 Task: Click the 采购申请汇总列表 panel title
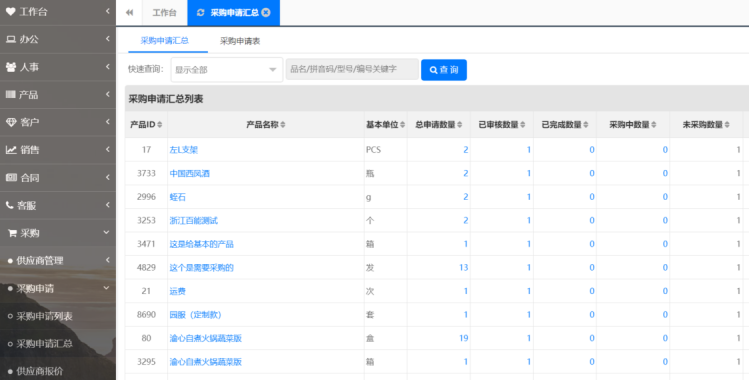point(166,99)
